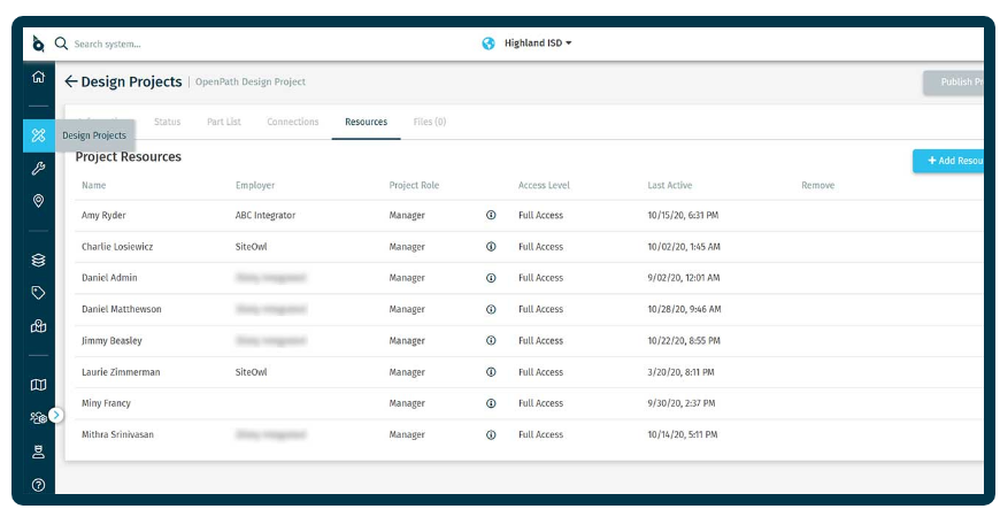Click the info icon in Miny Francy row
Screen dimensions: 1000x518
(x=491, y=403)
